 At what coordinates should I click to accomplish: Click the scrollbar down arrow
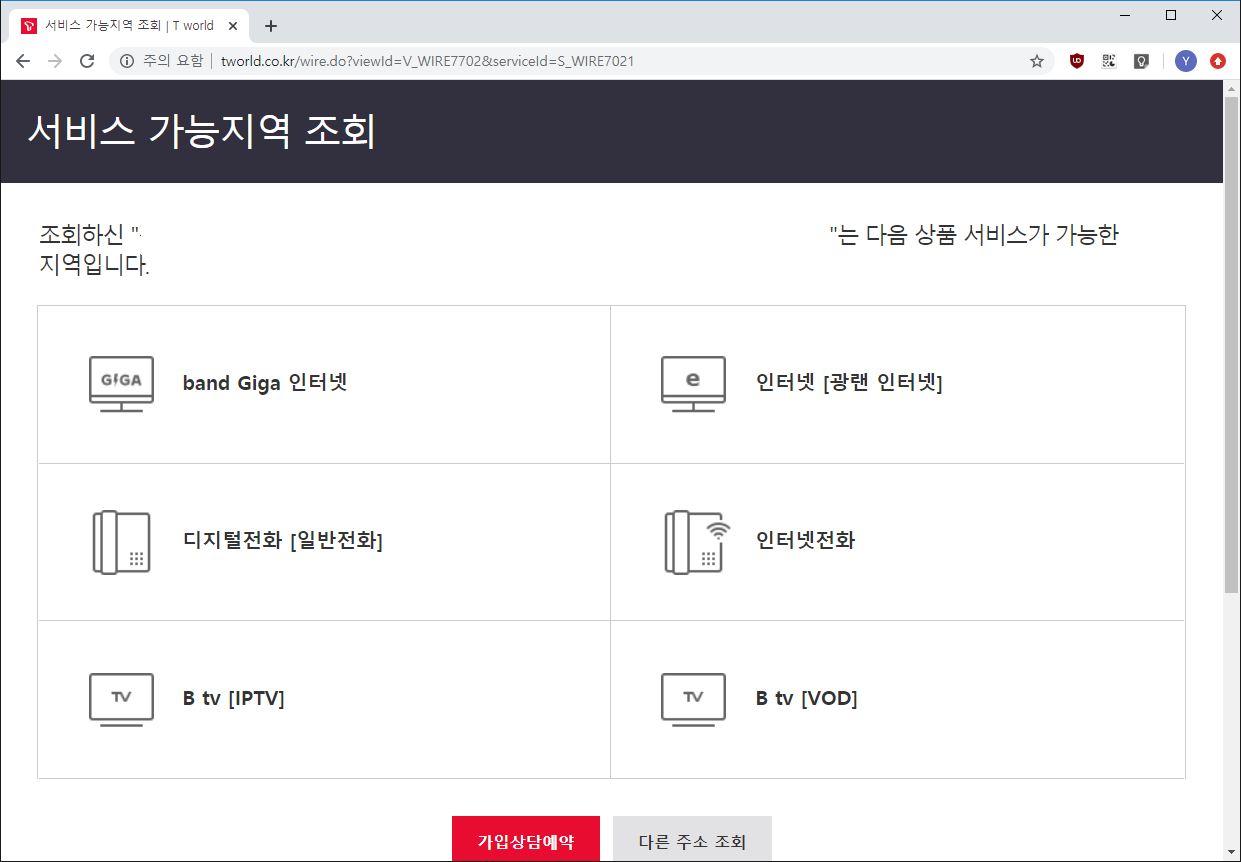[x=1232, y=853]
